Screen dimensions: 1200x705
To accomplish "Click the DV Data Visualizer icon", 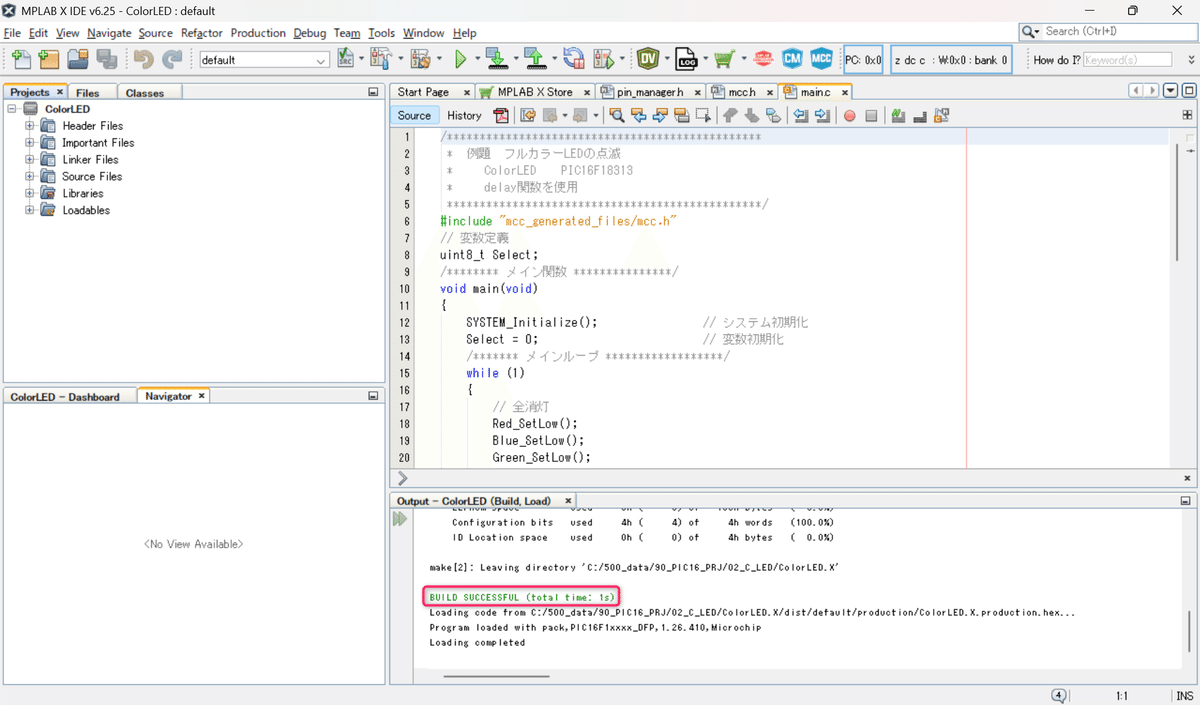I will point(648,60).
